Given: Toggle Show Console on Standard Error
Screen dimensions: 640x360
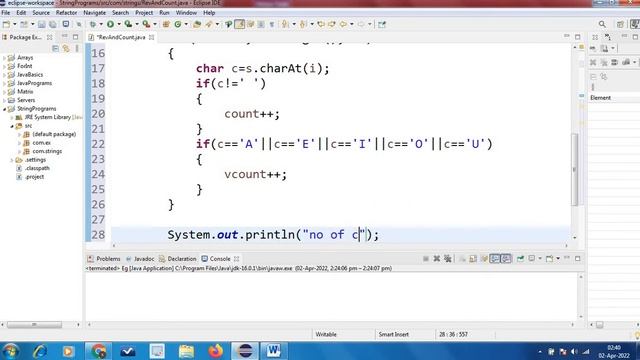Looking at the screenshot, I should point(506,259).
